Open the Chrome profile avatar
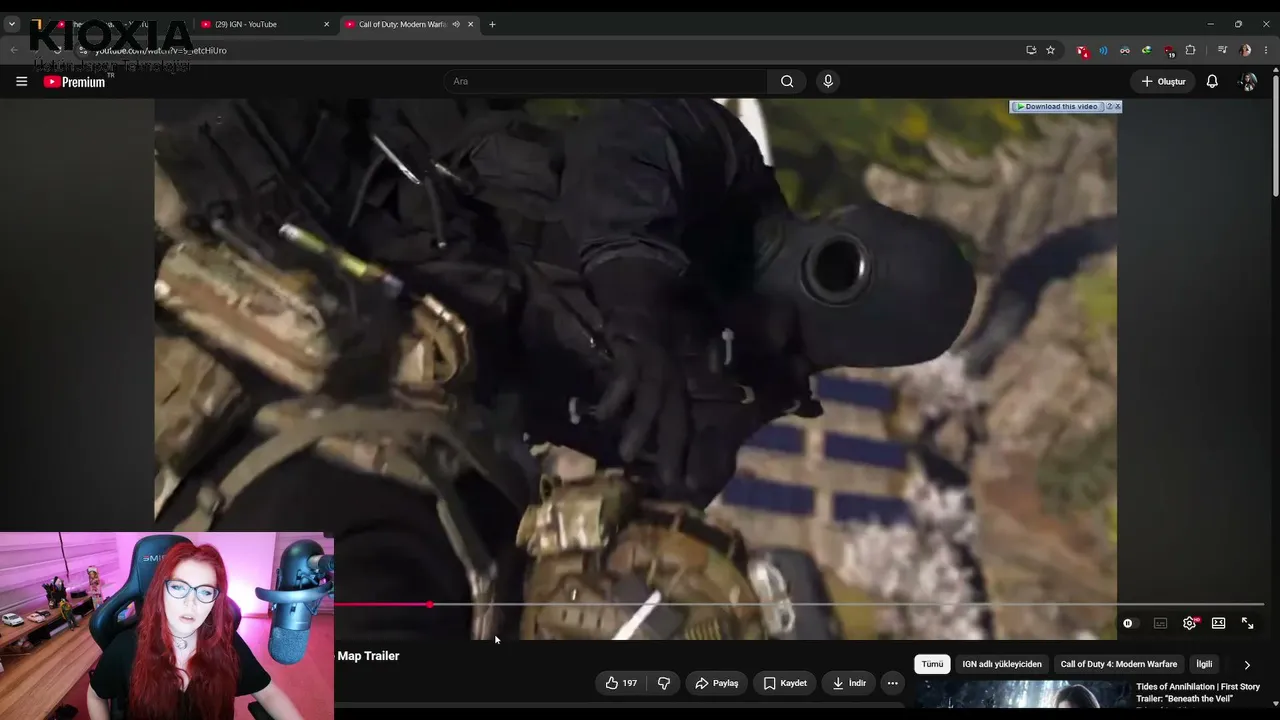Viewport: 1280px width, 720px height. [x=1245, y=50]
